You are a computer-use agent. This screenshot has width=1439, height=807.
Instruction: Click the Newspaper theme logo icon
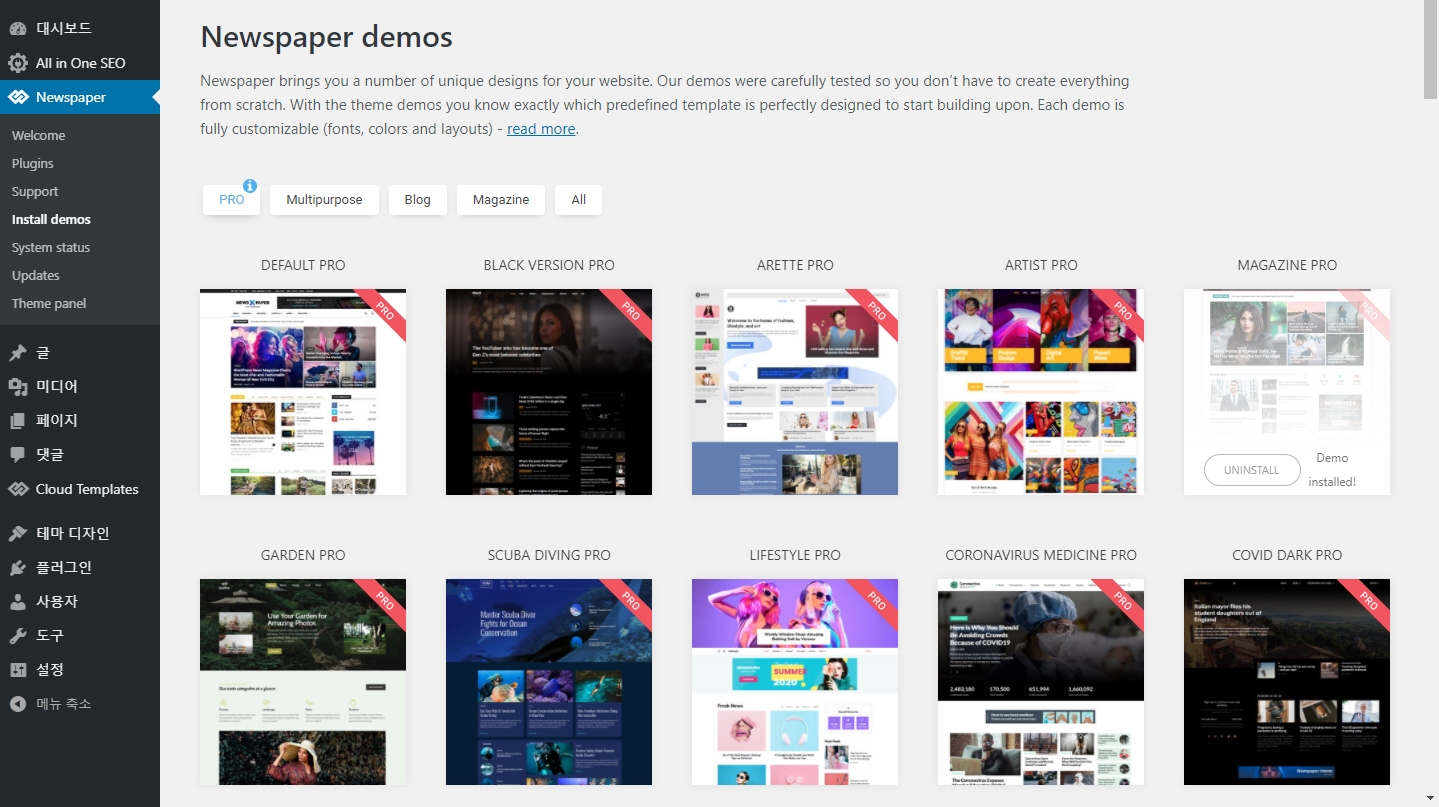pyautogui.click(x=18, y=97)
